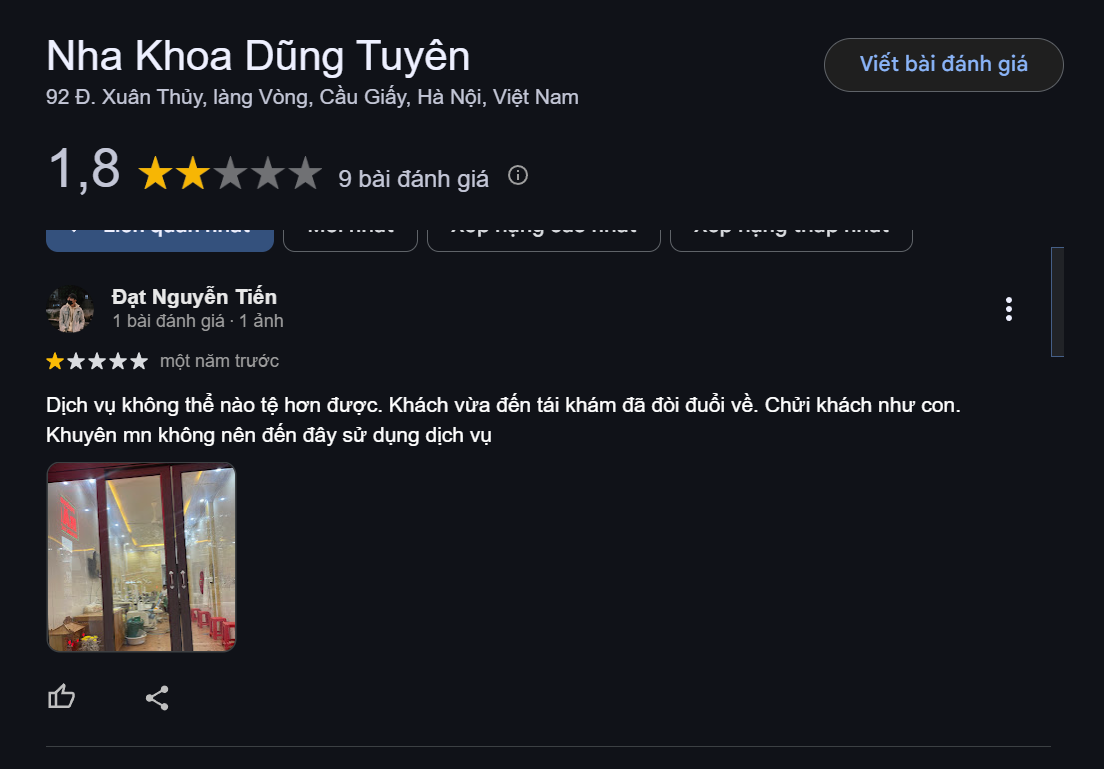Pick the 'Xếp hạng thấp nhất' sort chip
The image size is (1104, 769).
pos(791,240)
